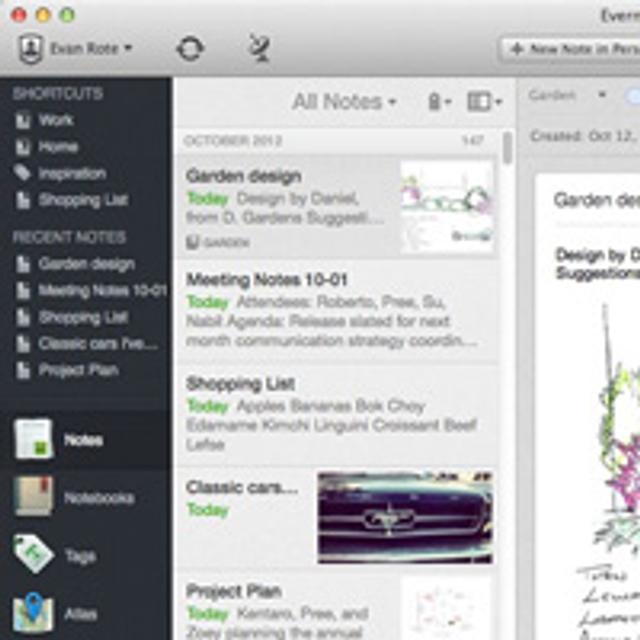Click the Created Oct 12 date text
The height and width of the screenshot is (640, 640).
pos(583,136)
